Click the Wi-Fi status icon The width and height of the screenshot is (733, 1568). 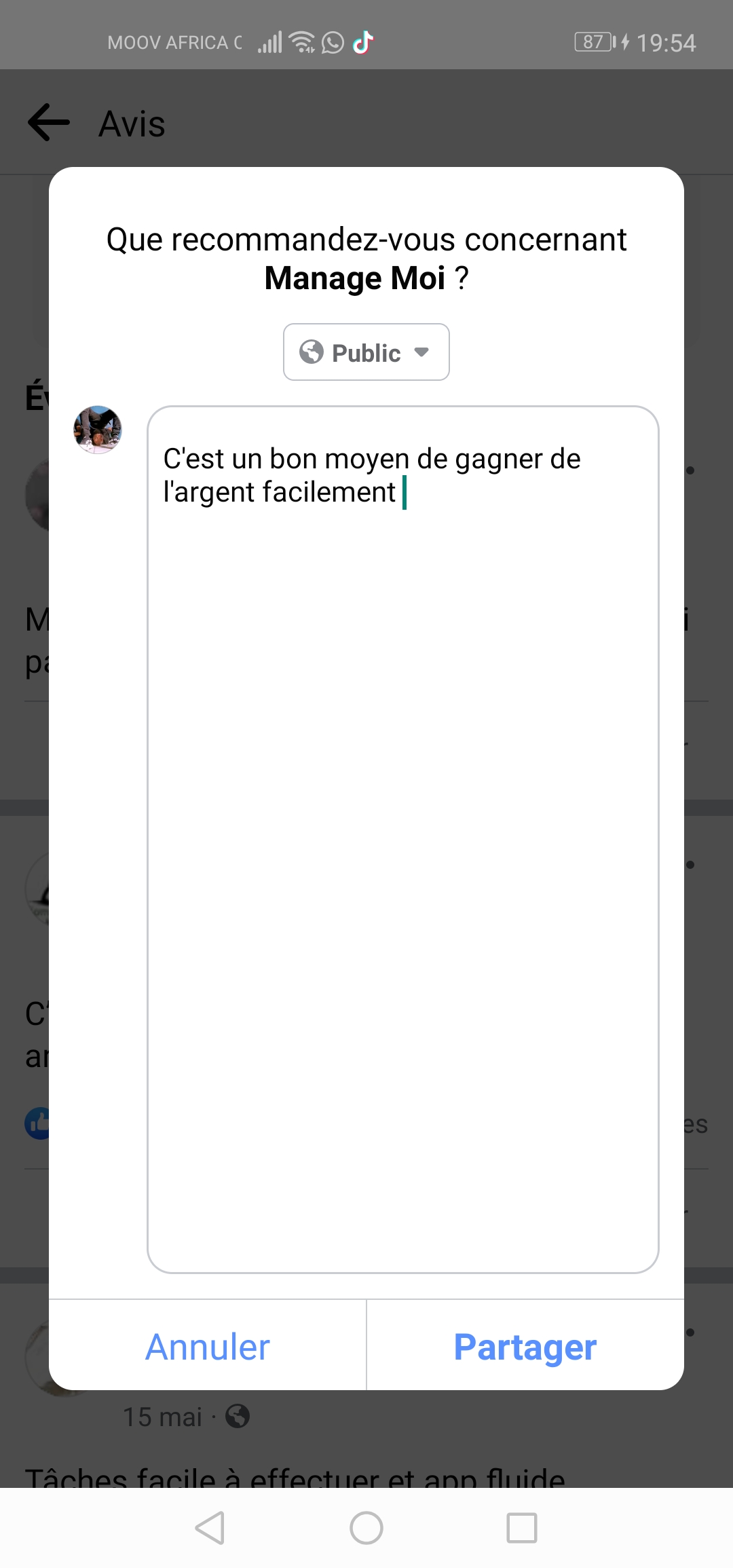tap(302, 42)
